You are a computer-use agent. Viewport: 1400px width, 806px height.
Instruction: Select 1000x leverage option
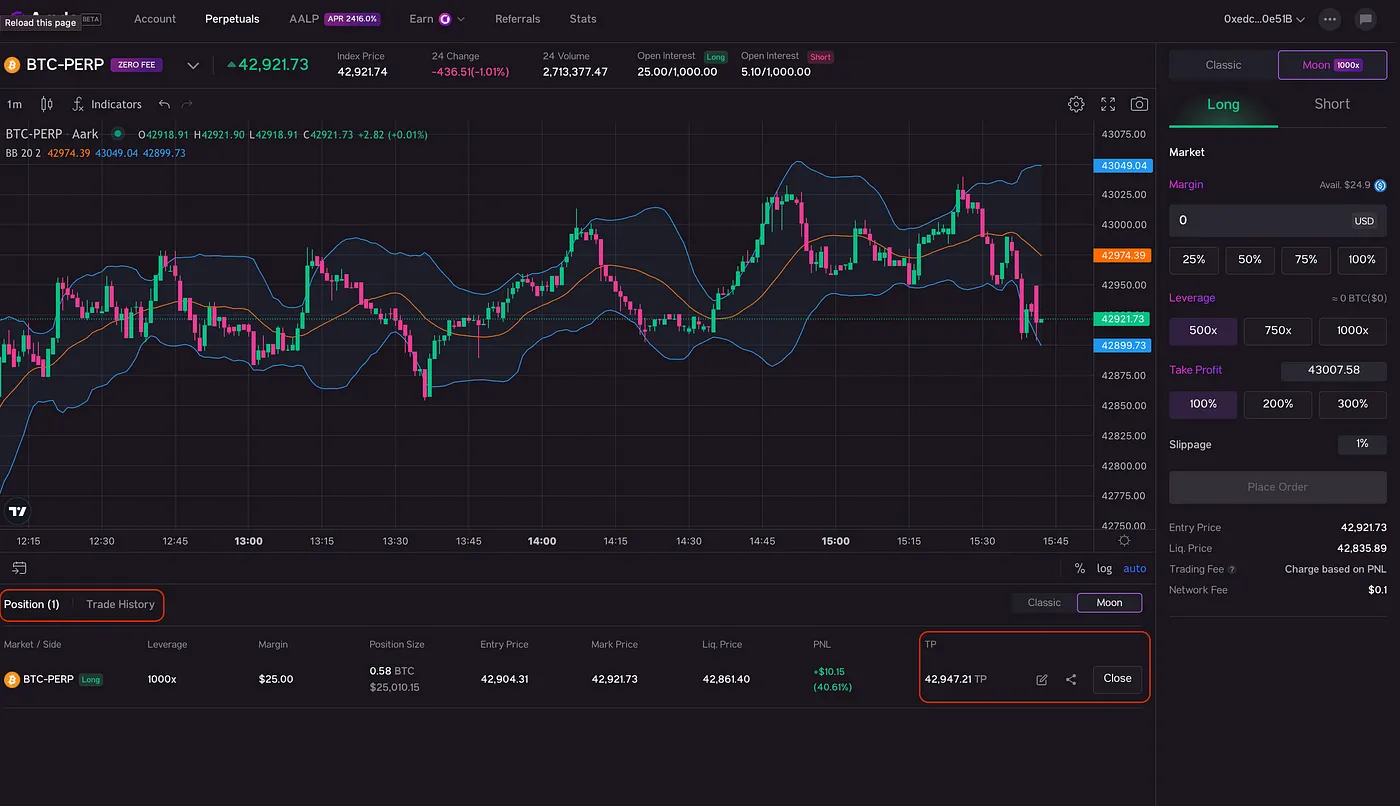(x=1352, y=330)
